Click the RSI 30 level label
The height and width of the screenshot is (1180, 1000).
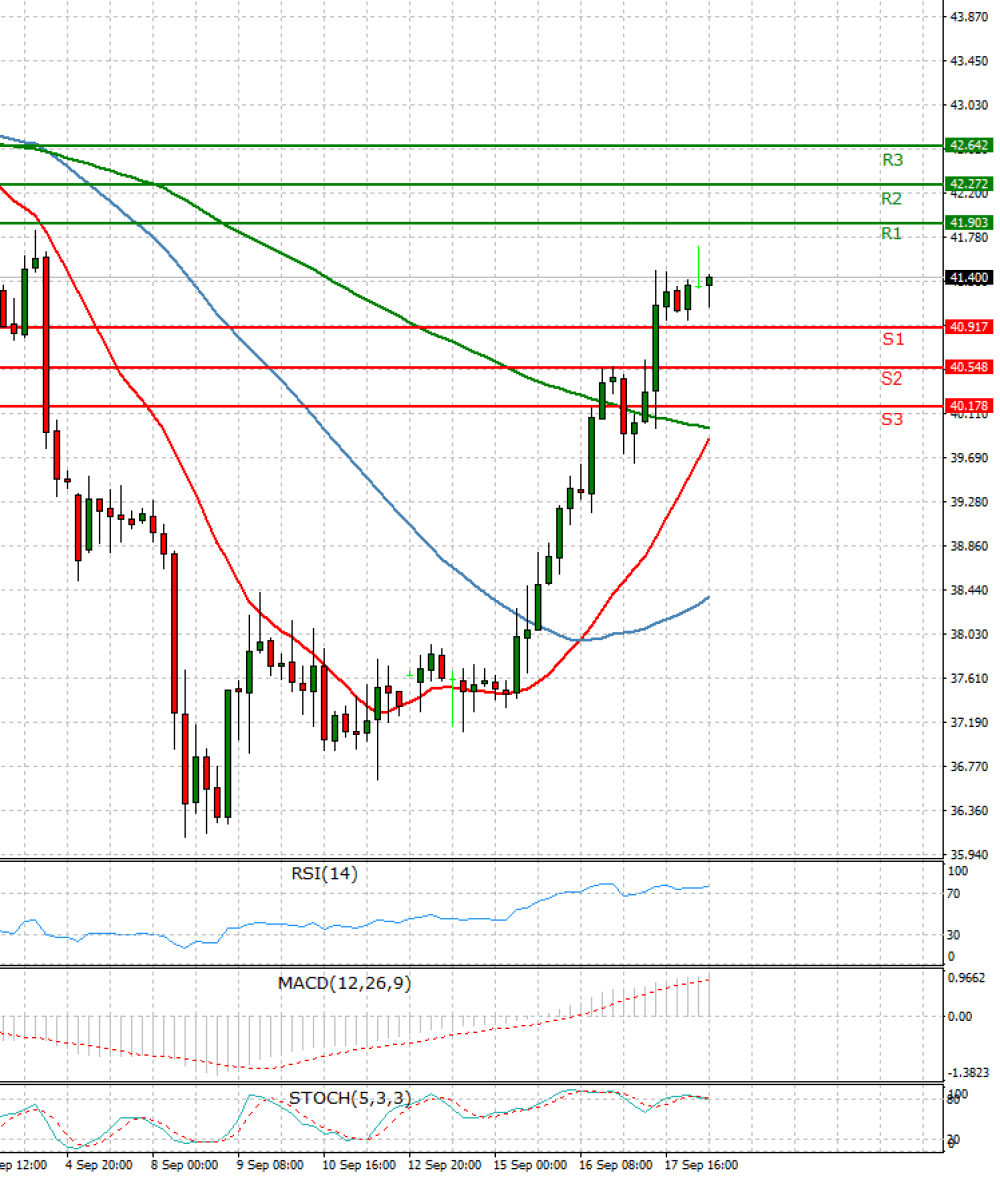[x=953, y=935]
